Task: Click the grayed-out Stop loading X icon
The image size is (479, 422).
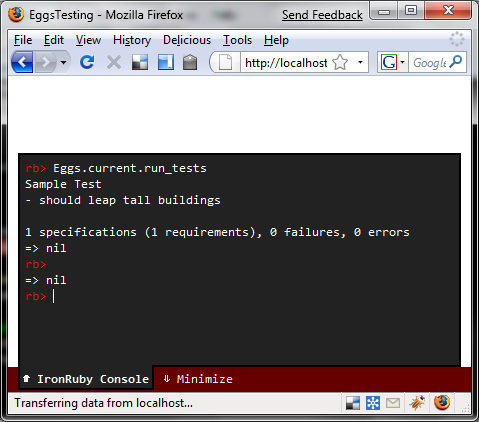Action: (114, 62)
